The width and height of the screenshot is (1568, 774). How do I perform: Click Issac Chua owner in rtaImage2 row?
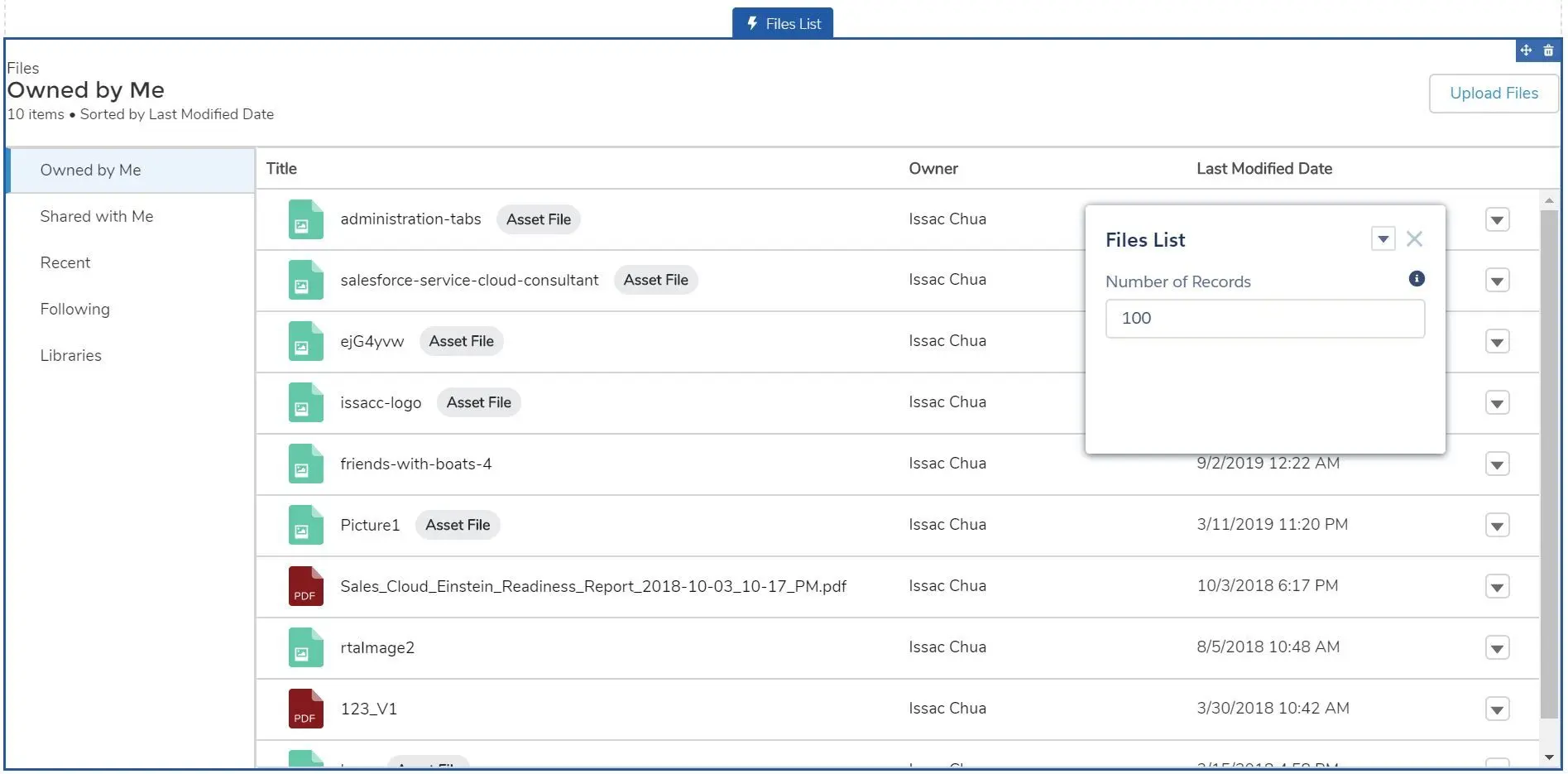pyautogui.click(x=947, y=647)
